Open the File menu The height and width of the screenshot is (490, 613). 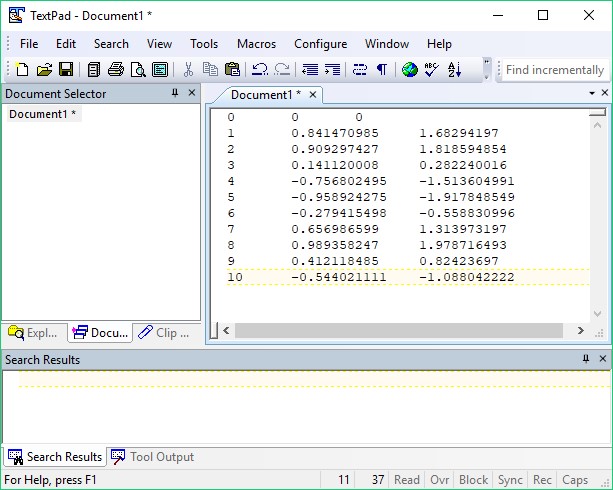tap(29, 44)
